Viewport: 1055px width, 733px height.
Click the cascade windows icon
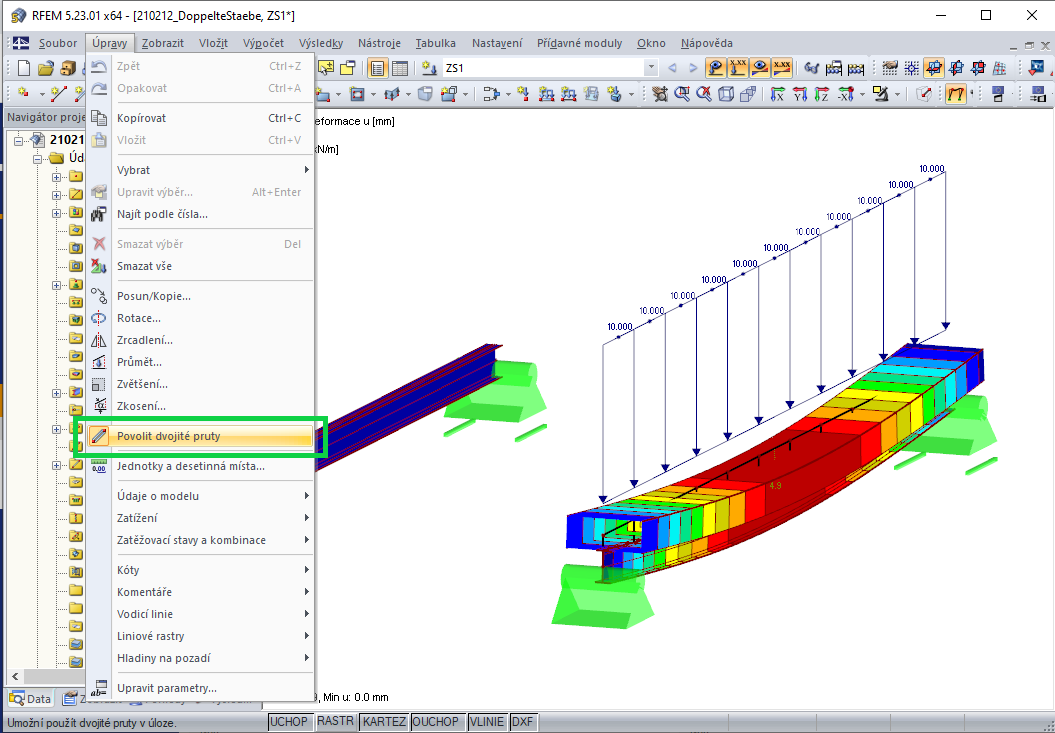[x=348, y=67]
